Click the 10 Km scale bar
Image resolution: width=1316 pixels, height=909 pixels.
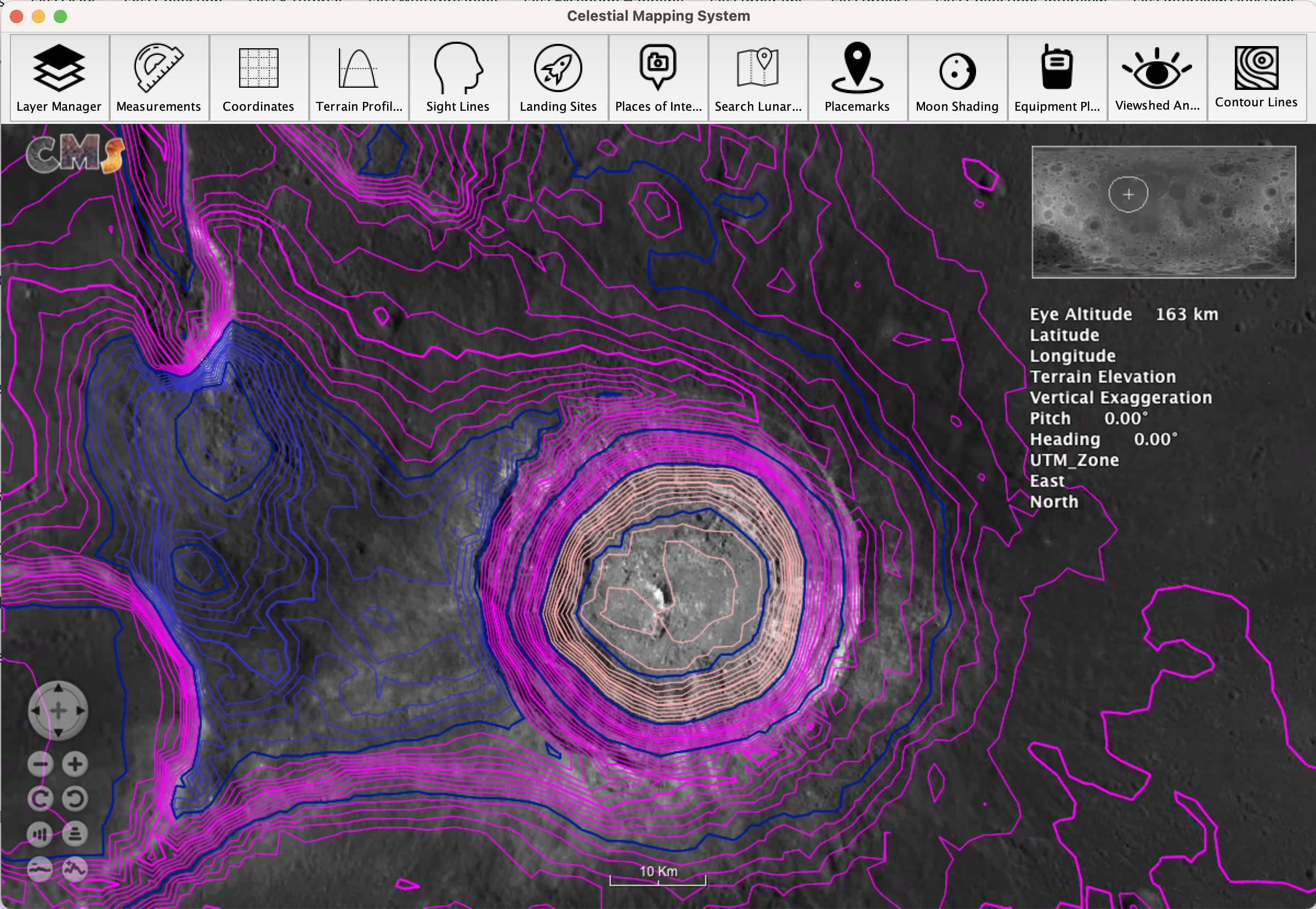[658, 876]
